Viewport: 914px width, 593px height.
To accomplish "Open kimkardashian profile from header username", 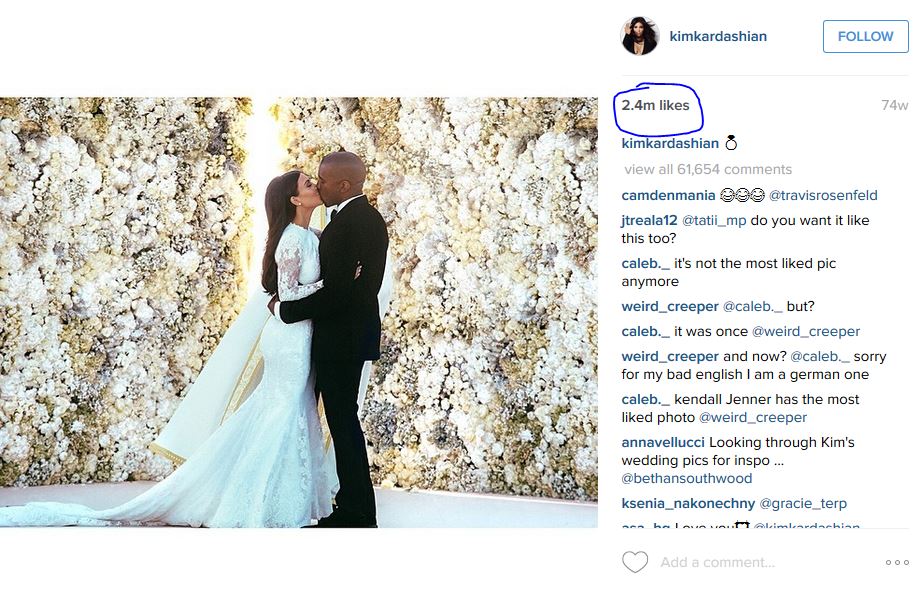I will click(718, 36).
